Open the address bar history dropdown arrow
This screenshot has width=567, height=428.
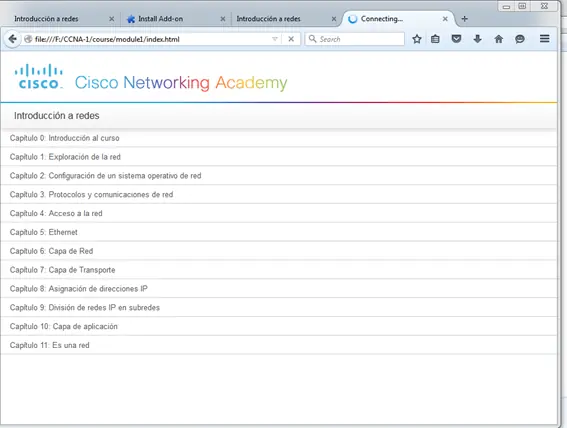coord(275,39)
